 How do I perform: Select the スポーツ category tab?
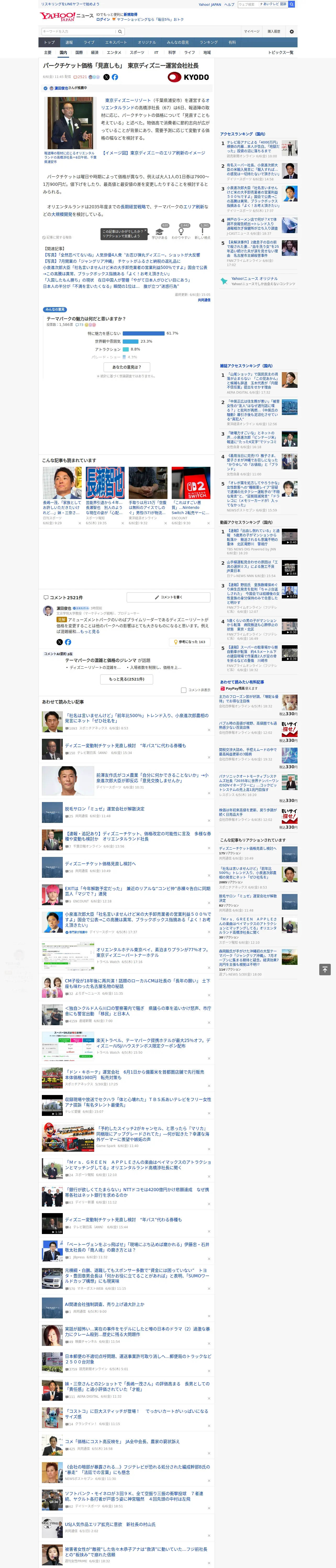point(137,52)
